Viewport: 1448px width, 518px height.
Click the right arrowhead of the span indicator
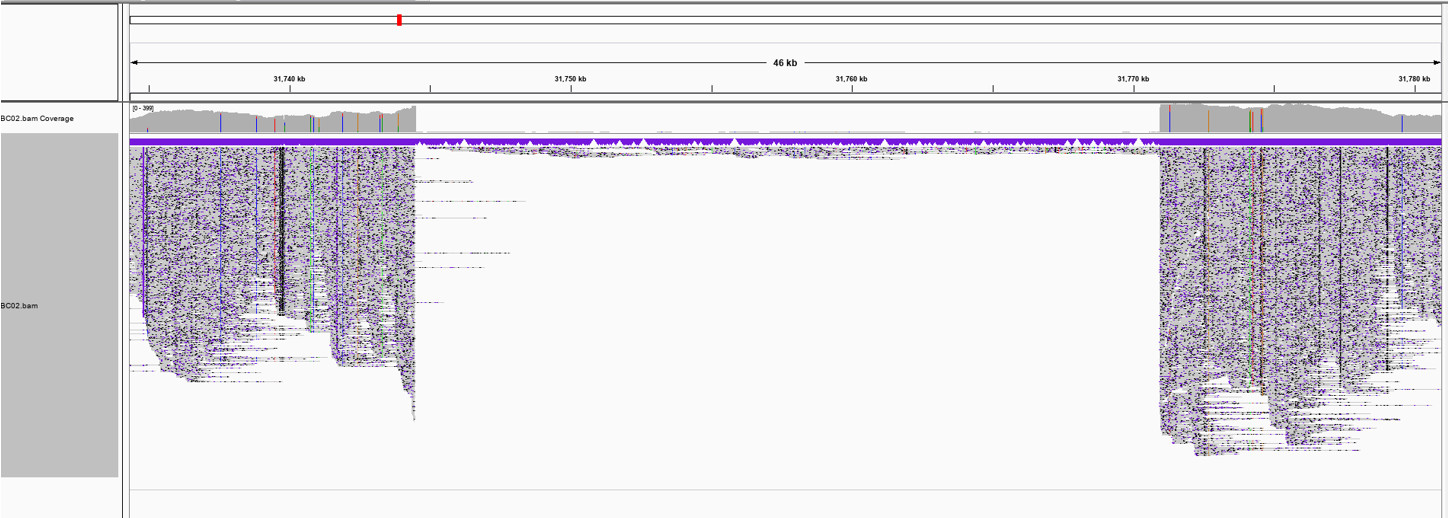(1438, 63)
